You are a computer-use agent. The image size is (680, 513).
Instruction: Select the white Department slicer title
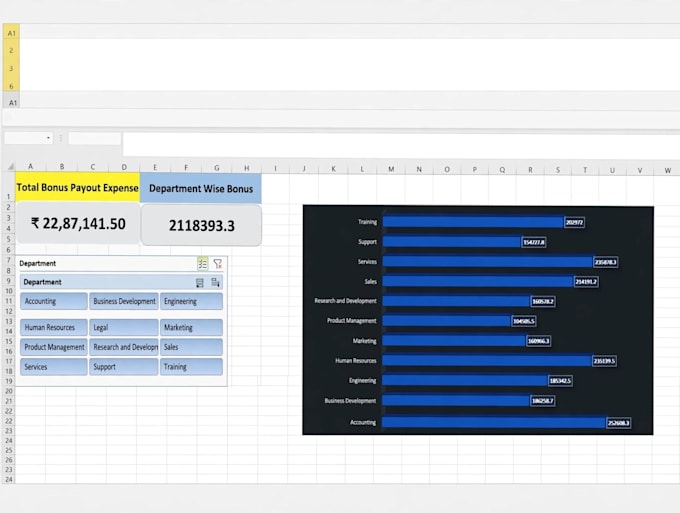38,263
